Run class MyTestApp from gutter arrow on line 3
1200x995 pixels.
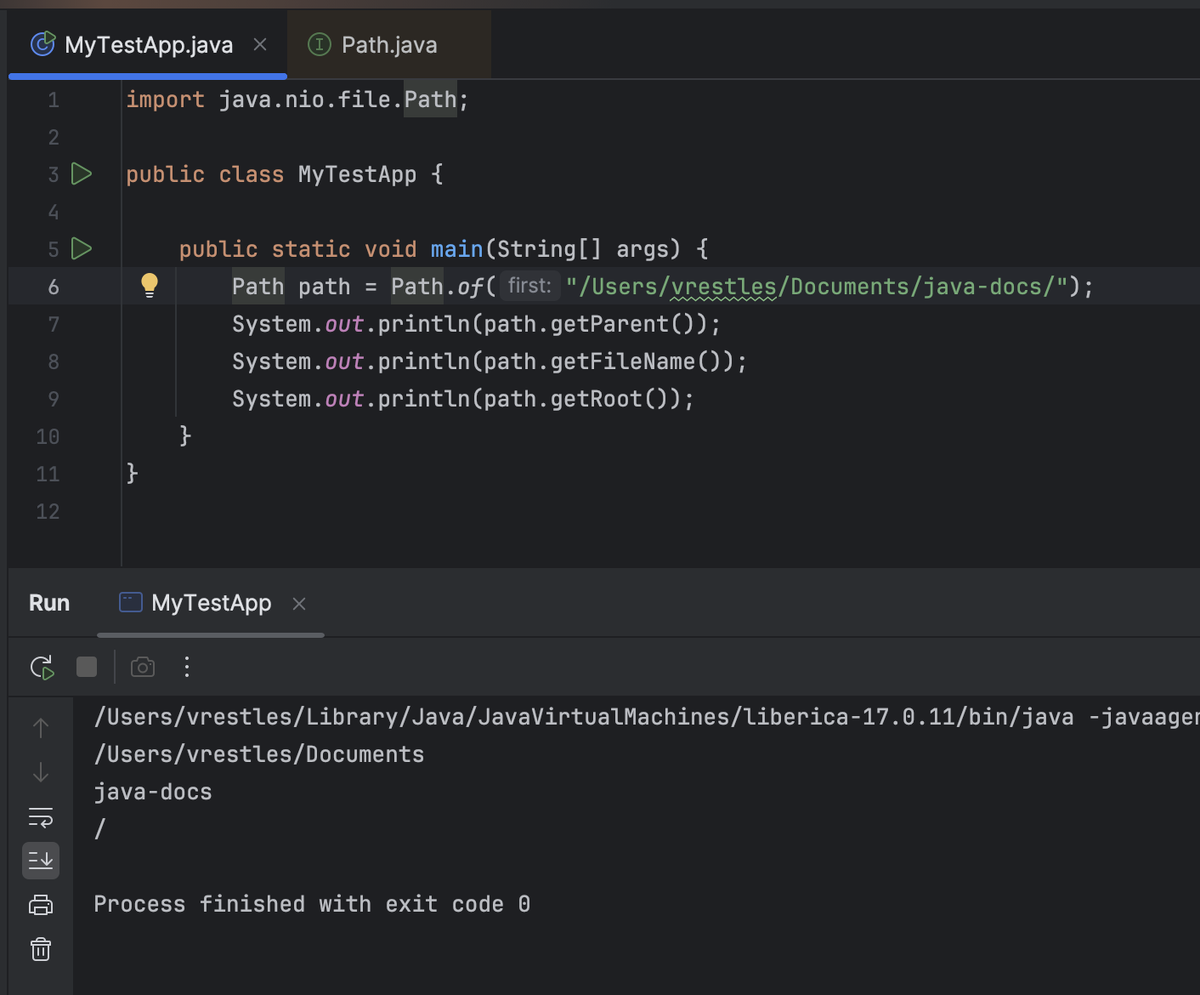point(82,174)
